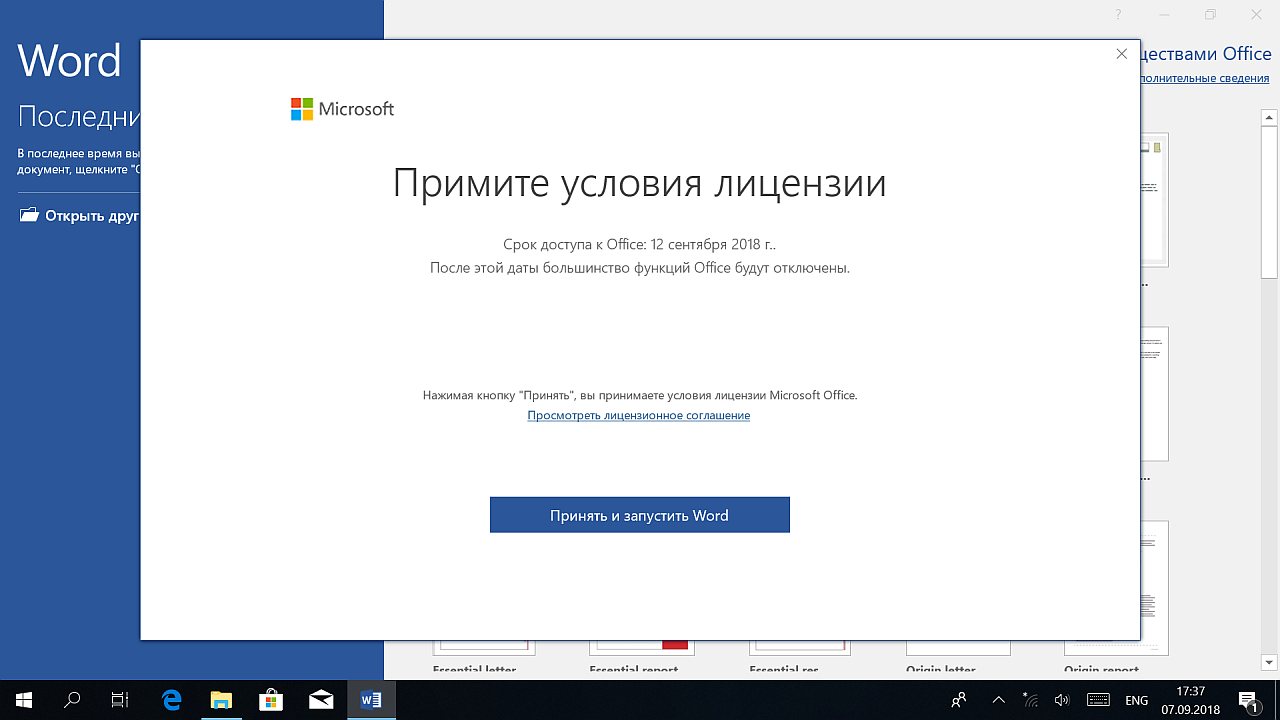Click the Принять и запустить Word button
Screen dimensions: 1280x720
pyautogui.click(x=640, y=515)
